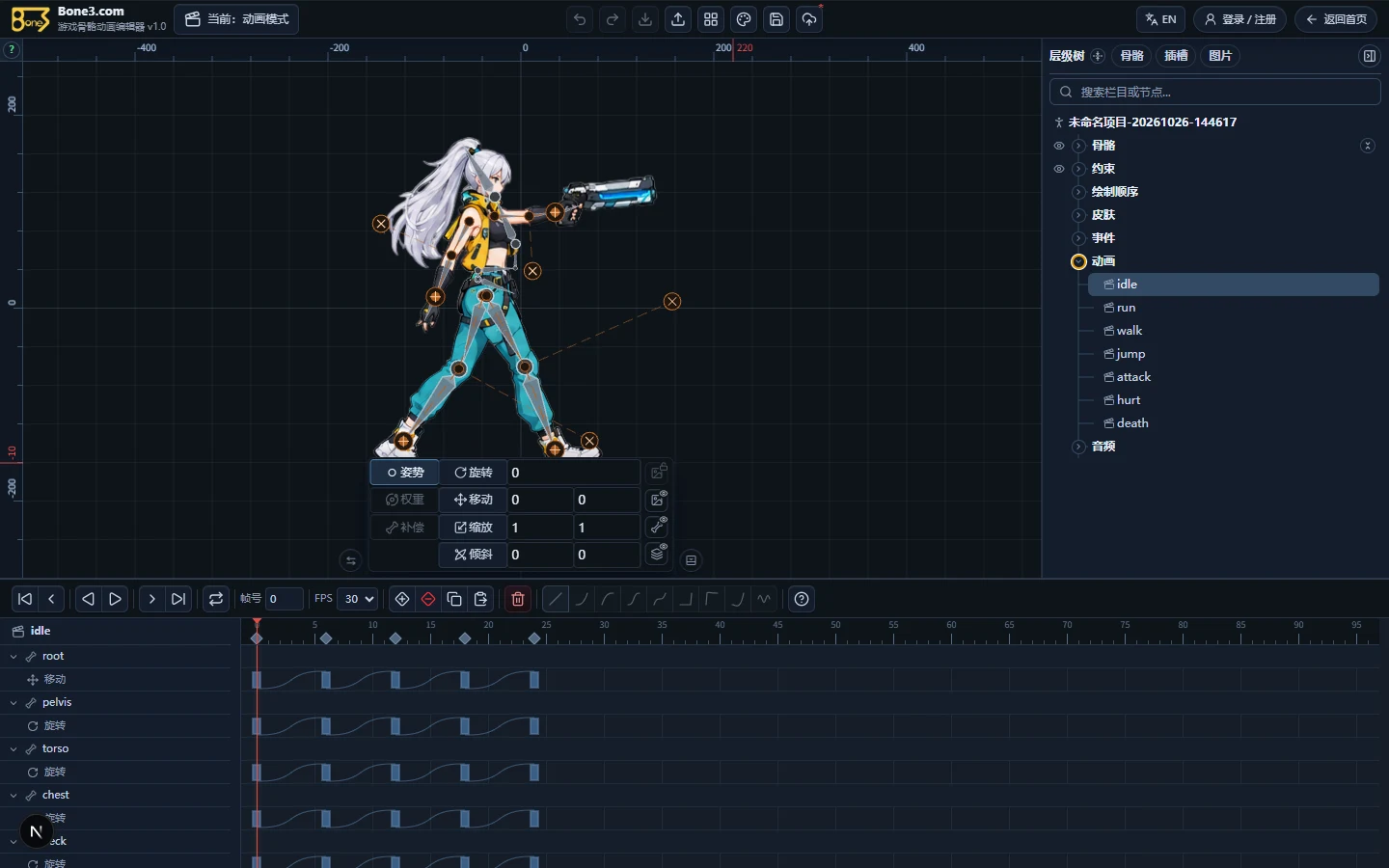
Task: Collapse the torso bone row in the timeline
Action: coord(14,748)
